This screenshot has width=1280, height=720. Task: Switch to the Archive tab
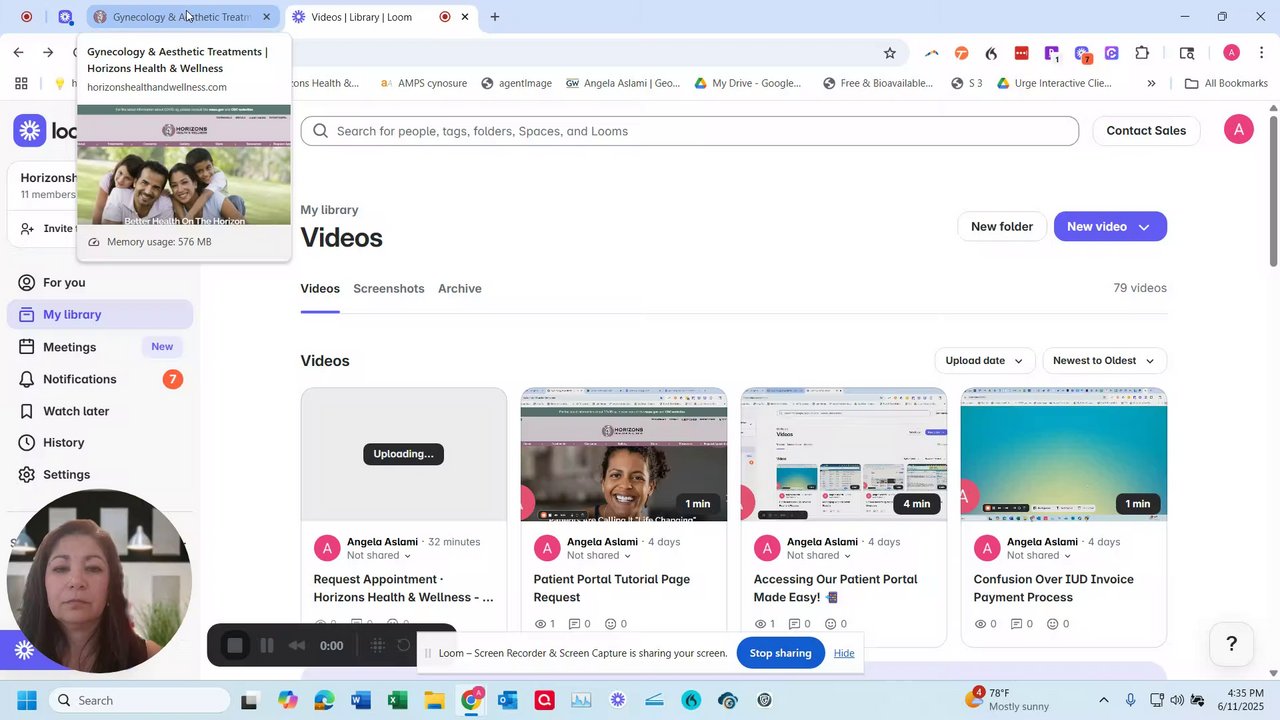tap(460, 289)
